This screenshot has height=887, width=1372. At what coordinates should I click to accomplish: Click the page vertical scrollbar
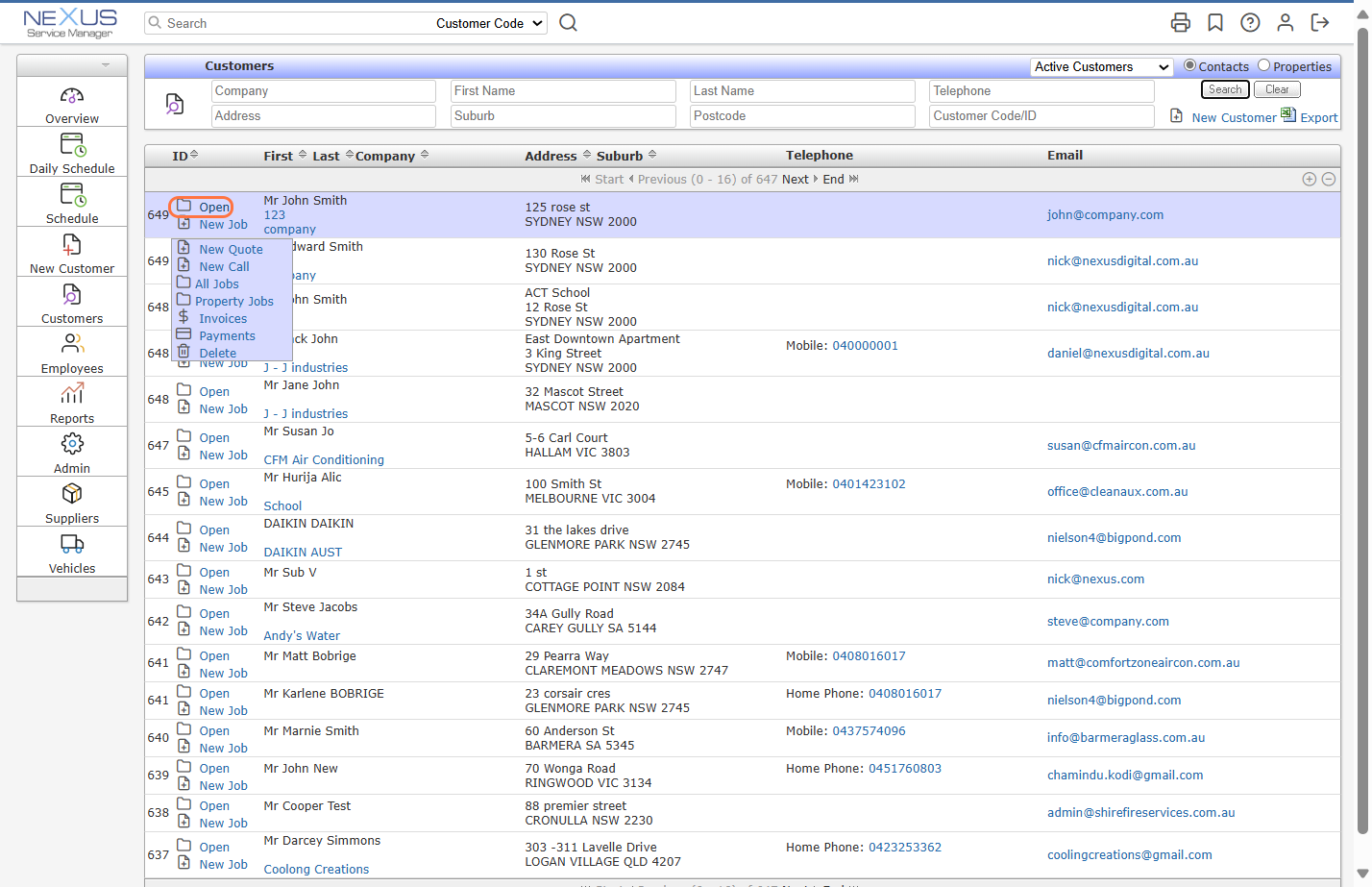1362,432
